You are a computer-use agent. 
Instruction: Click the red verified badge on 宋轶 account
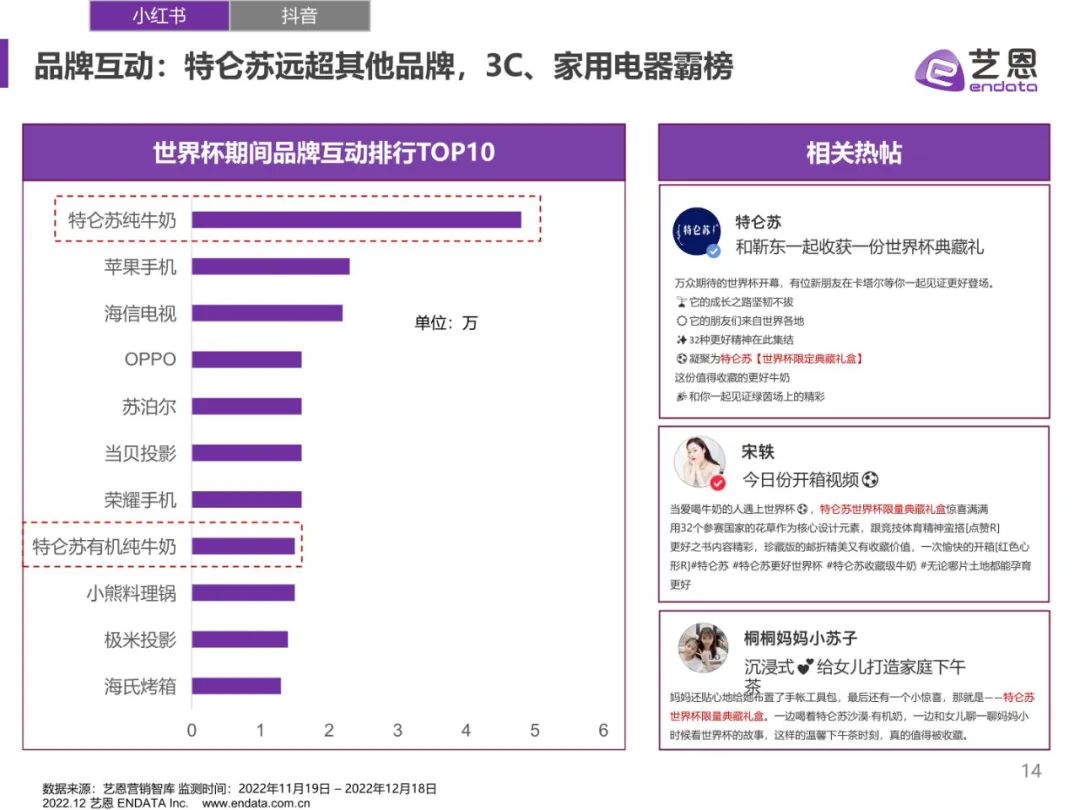click(x=716, y=482)
